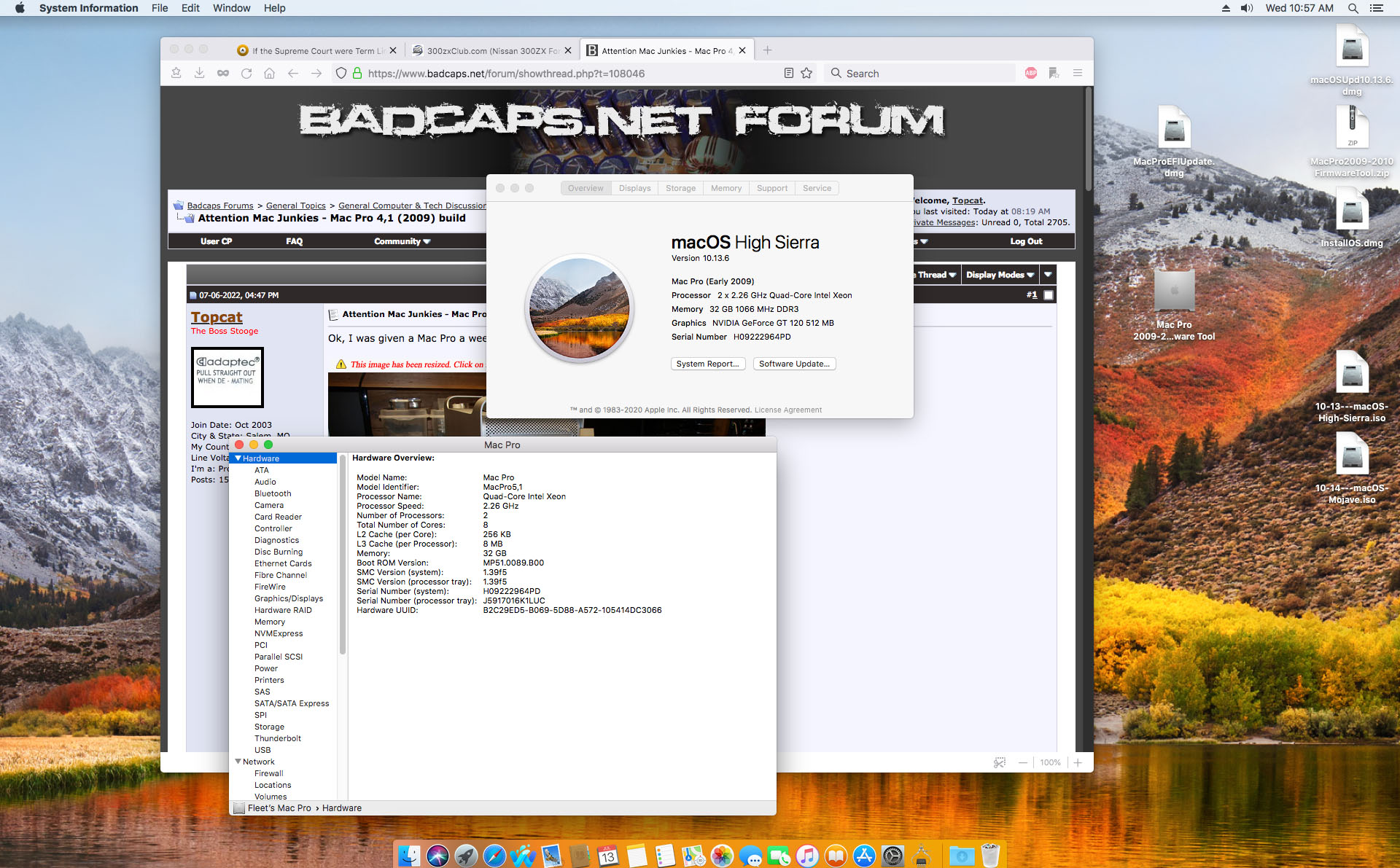Open the new tab plus button
Screen dimensions: 1400x868
(767, 50)
